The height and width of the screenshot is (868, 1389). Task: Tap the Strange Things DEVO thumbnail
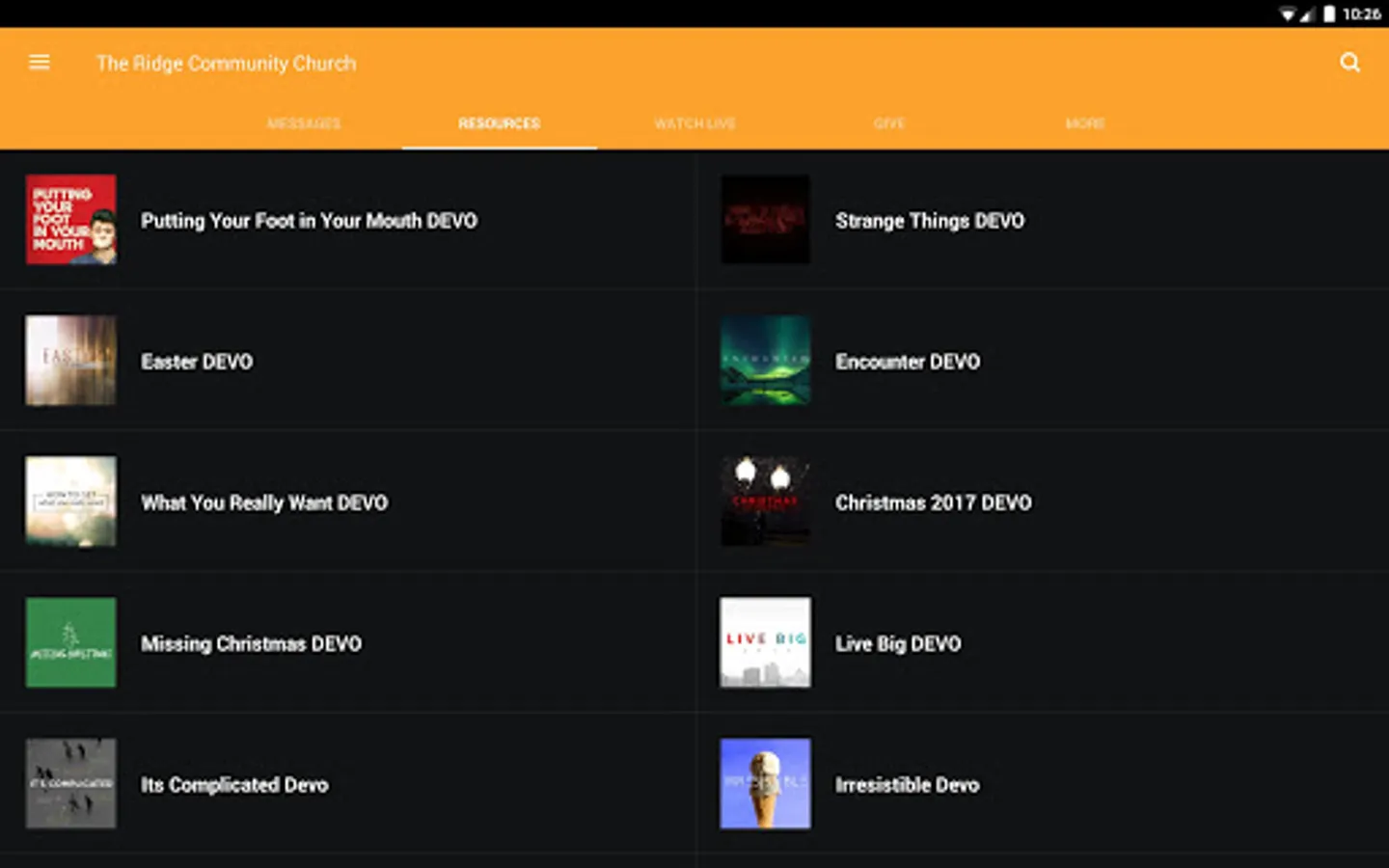tap(766, 220)
